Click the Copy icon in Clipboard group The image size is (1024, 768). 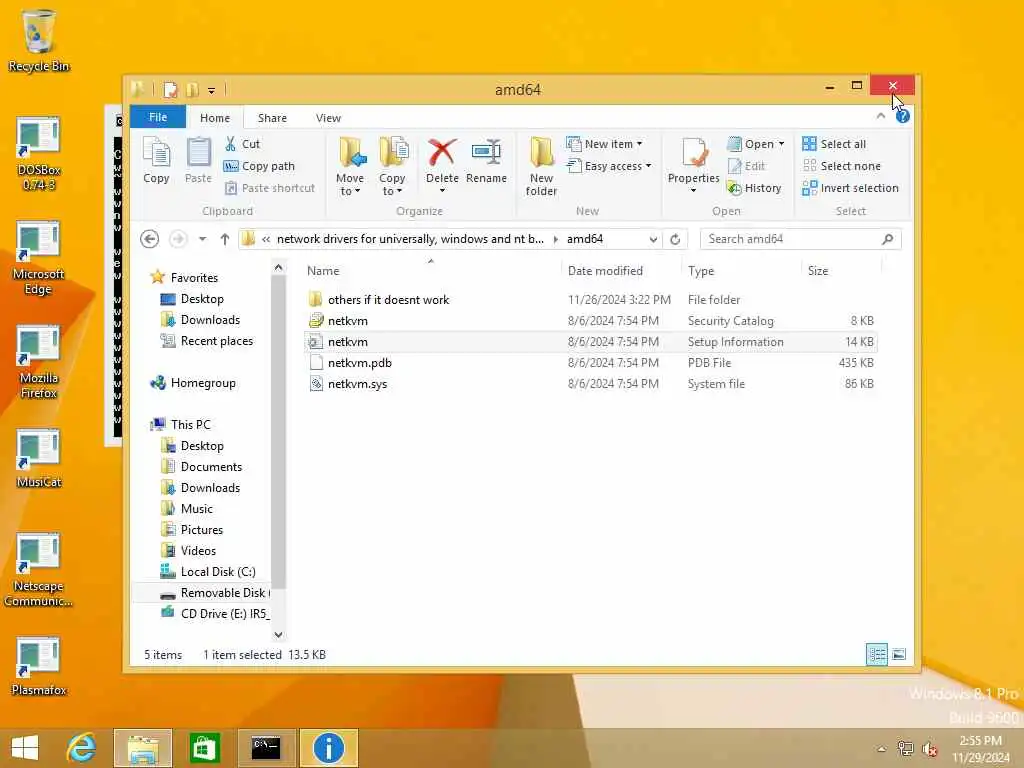pos(156,160)
